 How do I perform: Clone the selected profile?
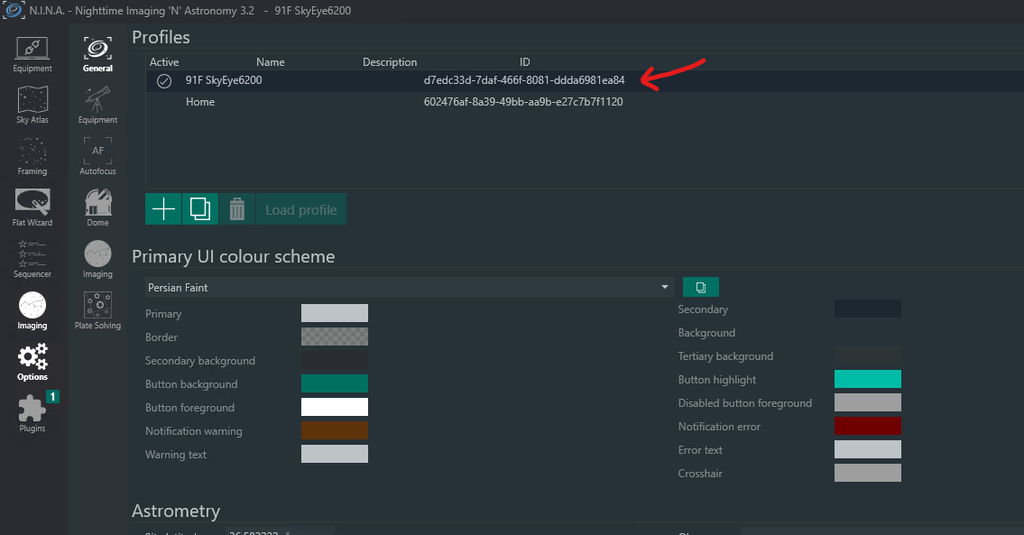tap(200, 209)
